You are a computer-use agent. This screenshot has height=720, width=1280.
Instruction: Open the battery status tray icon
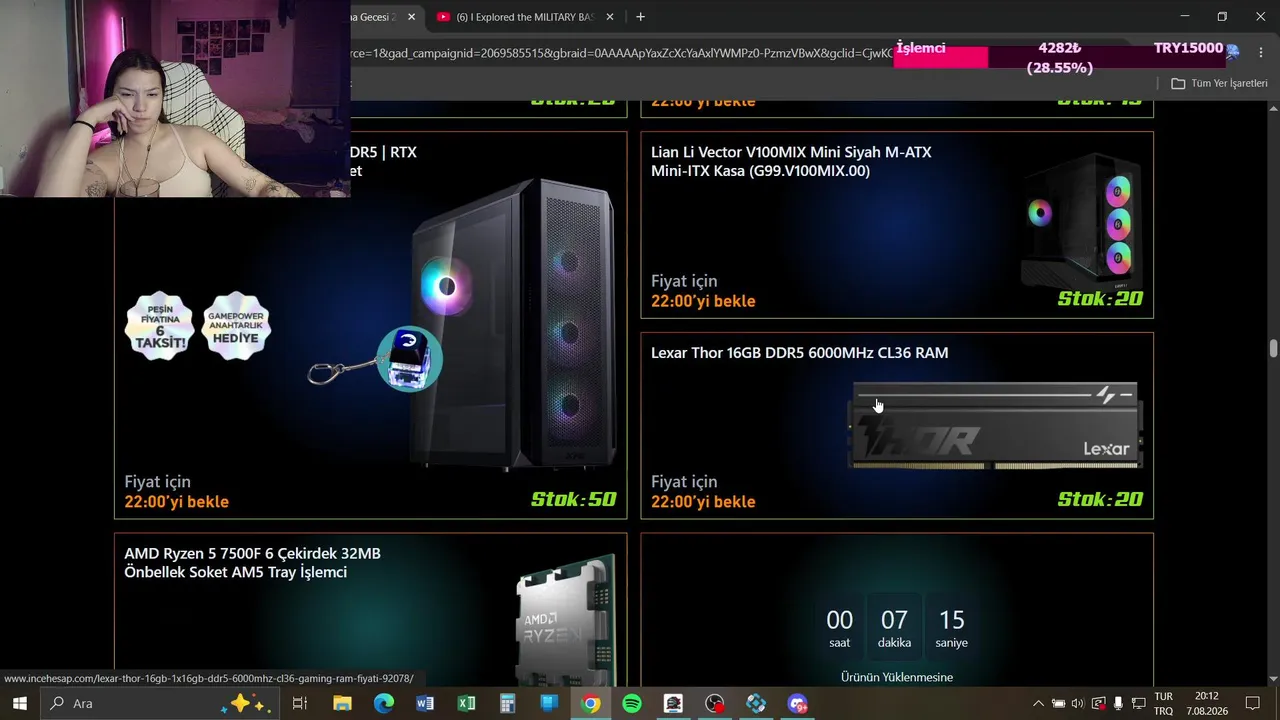coord(1058,703)
